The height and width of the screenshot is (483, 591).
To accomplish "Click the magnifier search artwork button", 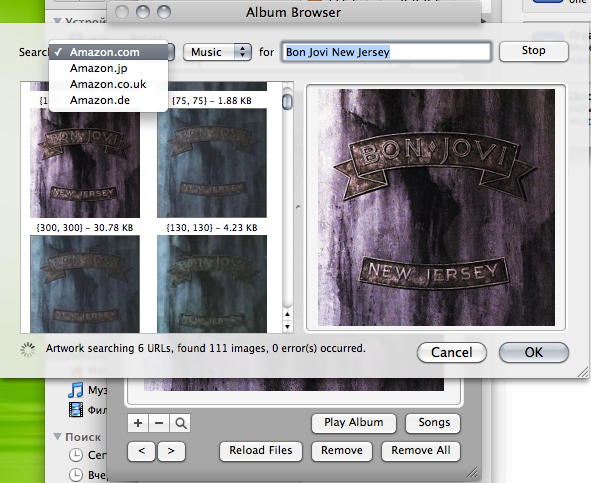I will coord(181,423).
